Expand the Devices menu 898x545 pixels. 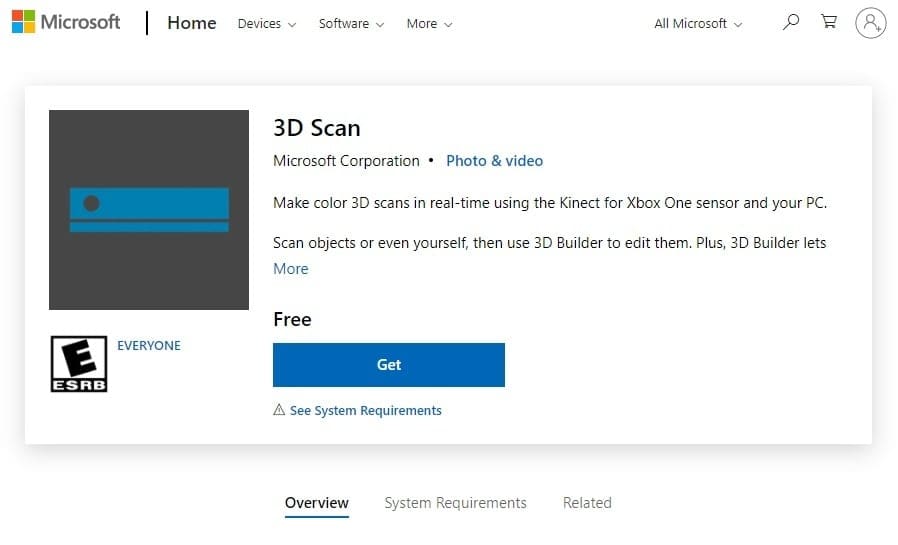pyautogui.click(x=266, y=24)
